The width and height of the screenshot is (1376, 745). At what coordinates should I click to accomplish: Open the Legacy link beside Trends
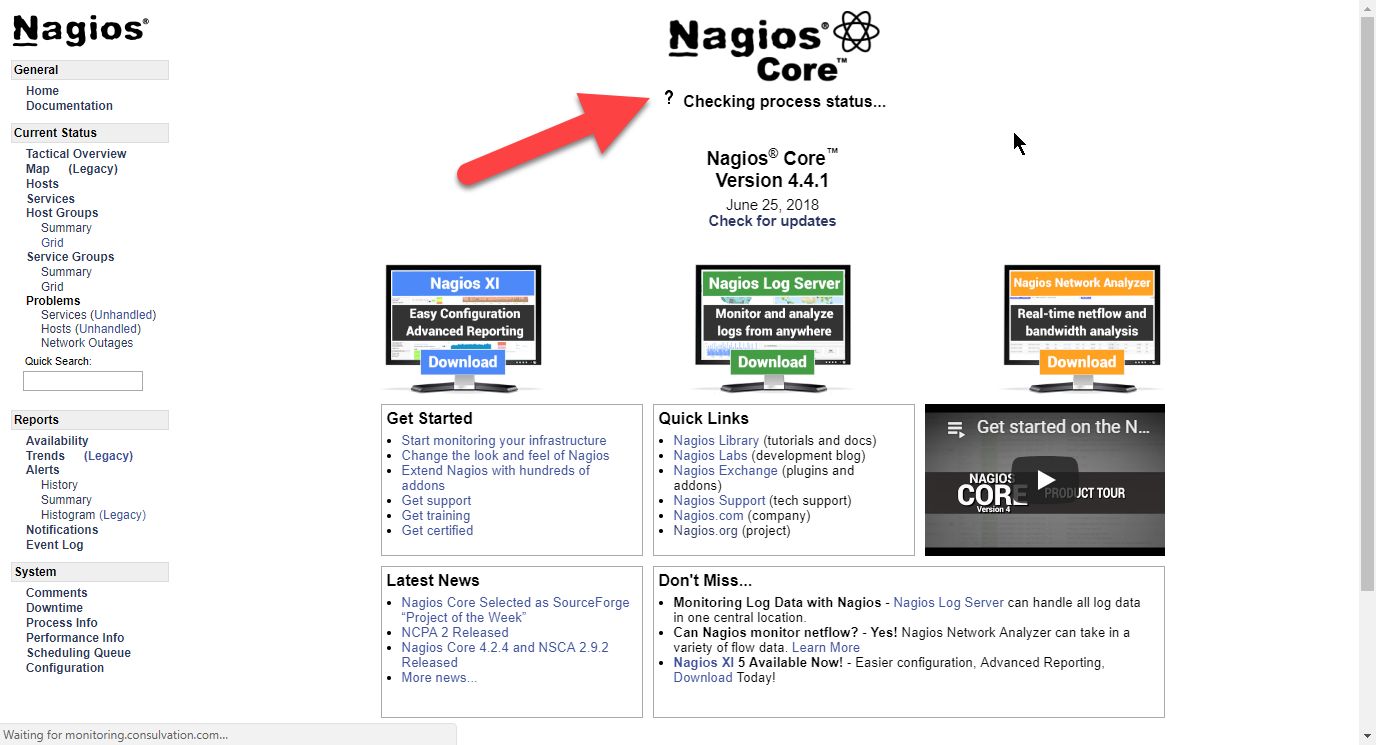pyautogui.click(x=108, y=456)
